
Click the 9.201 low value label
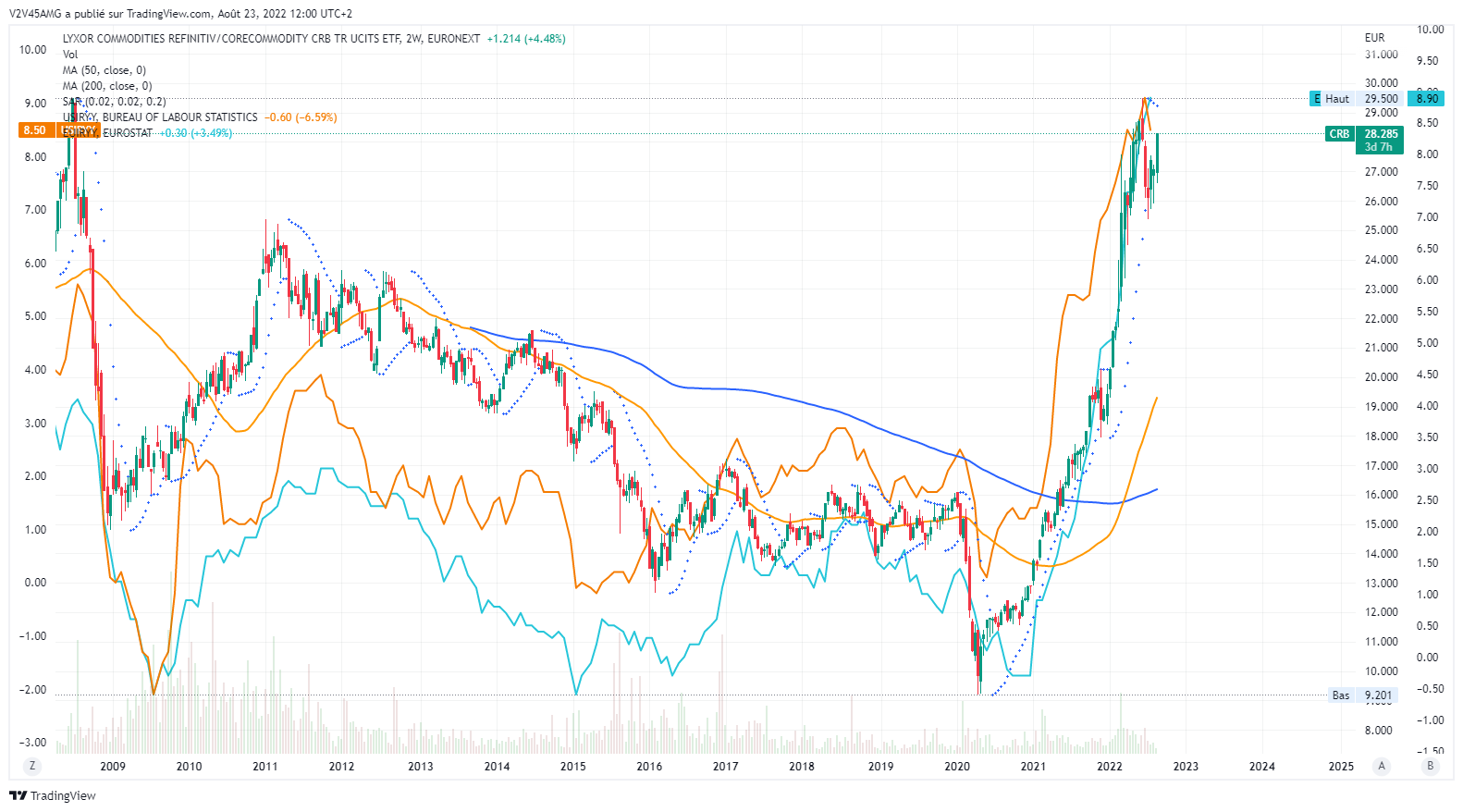(1378, 695)
